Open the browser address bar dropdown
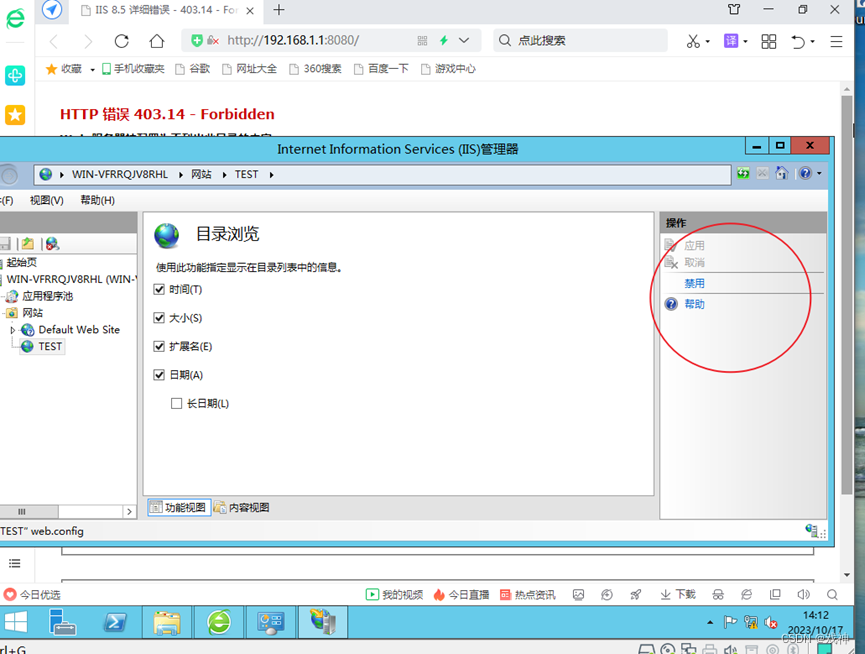This screenshot has width=865, height=654. [x=463, y=40]
